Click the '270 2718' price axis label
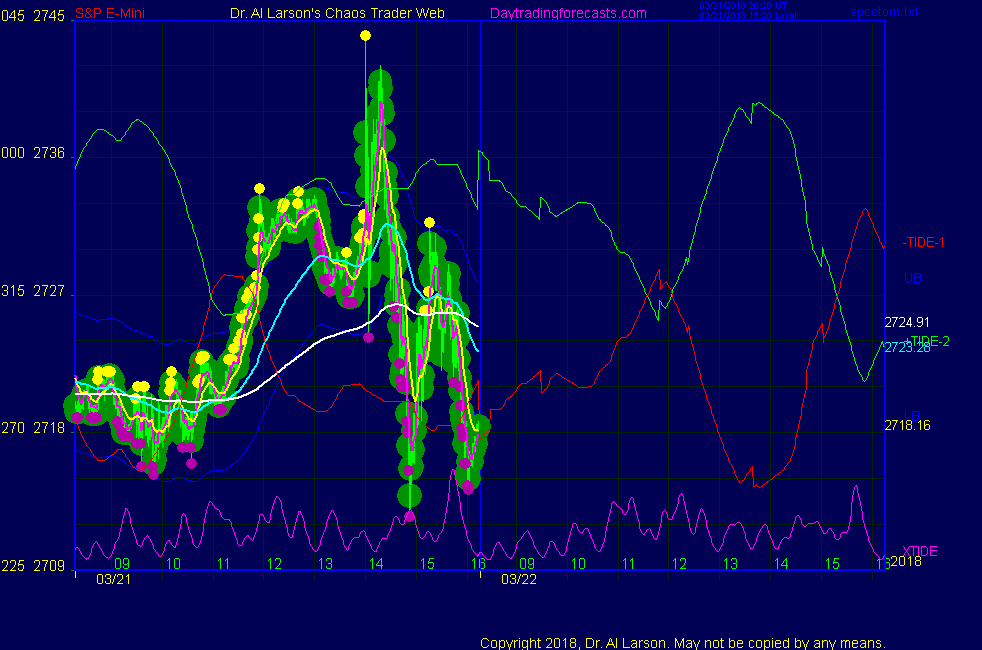The image size is (982, 650). [33, 428]
